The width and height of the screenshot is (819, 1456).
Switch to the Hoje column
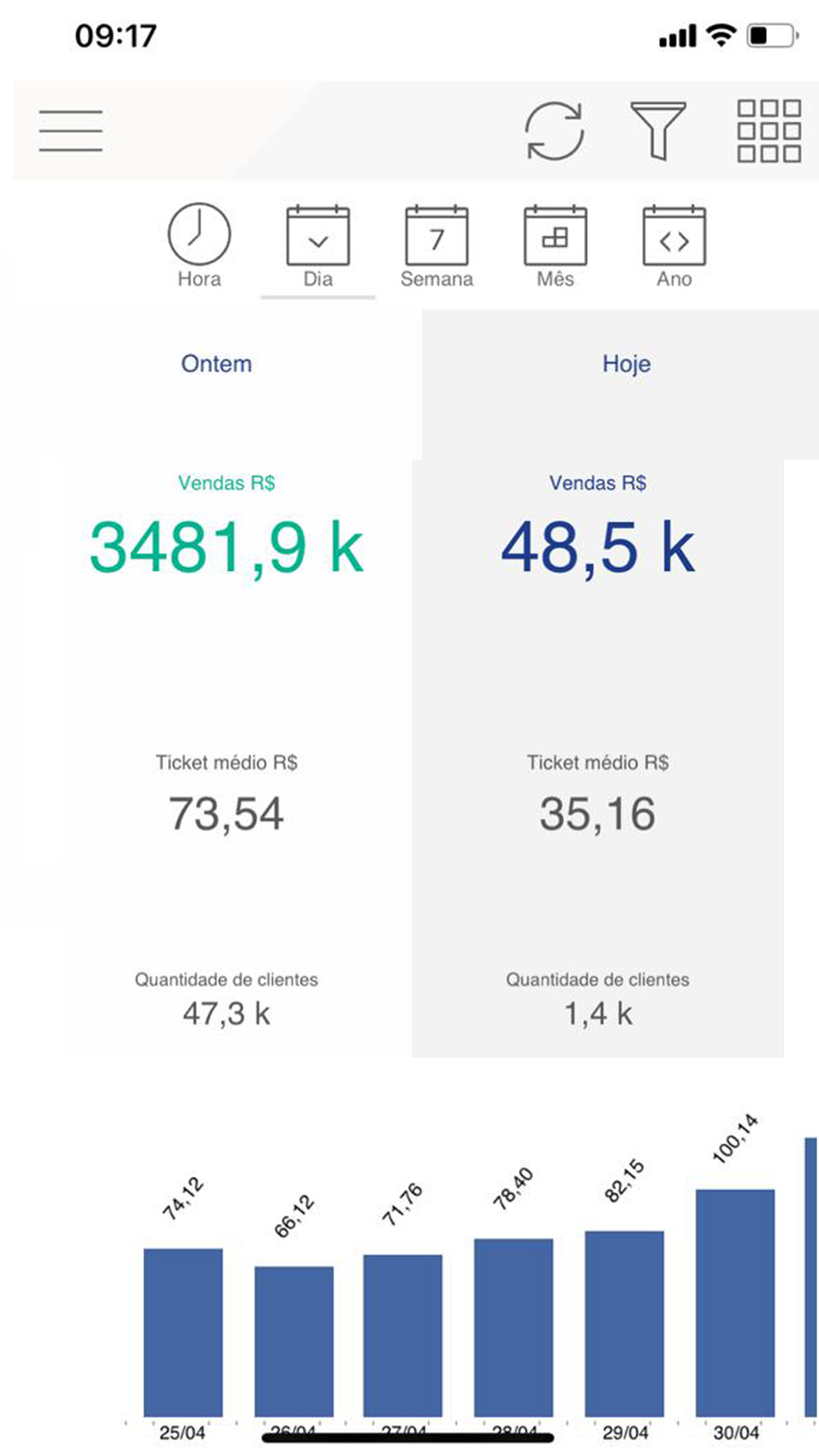click(x=627, y=364)
